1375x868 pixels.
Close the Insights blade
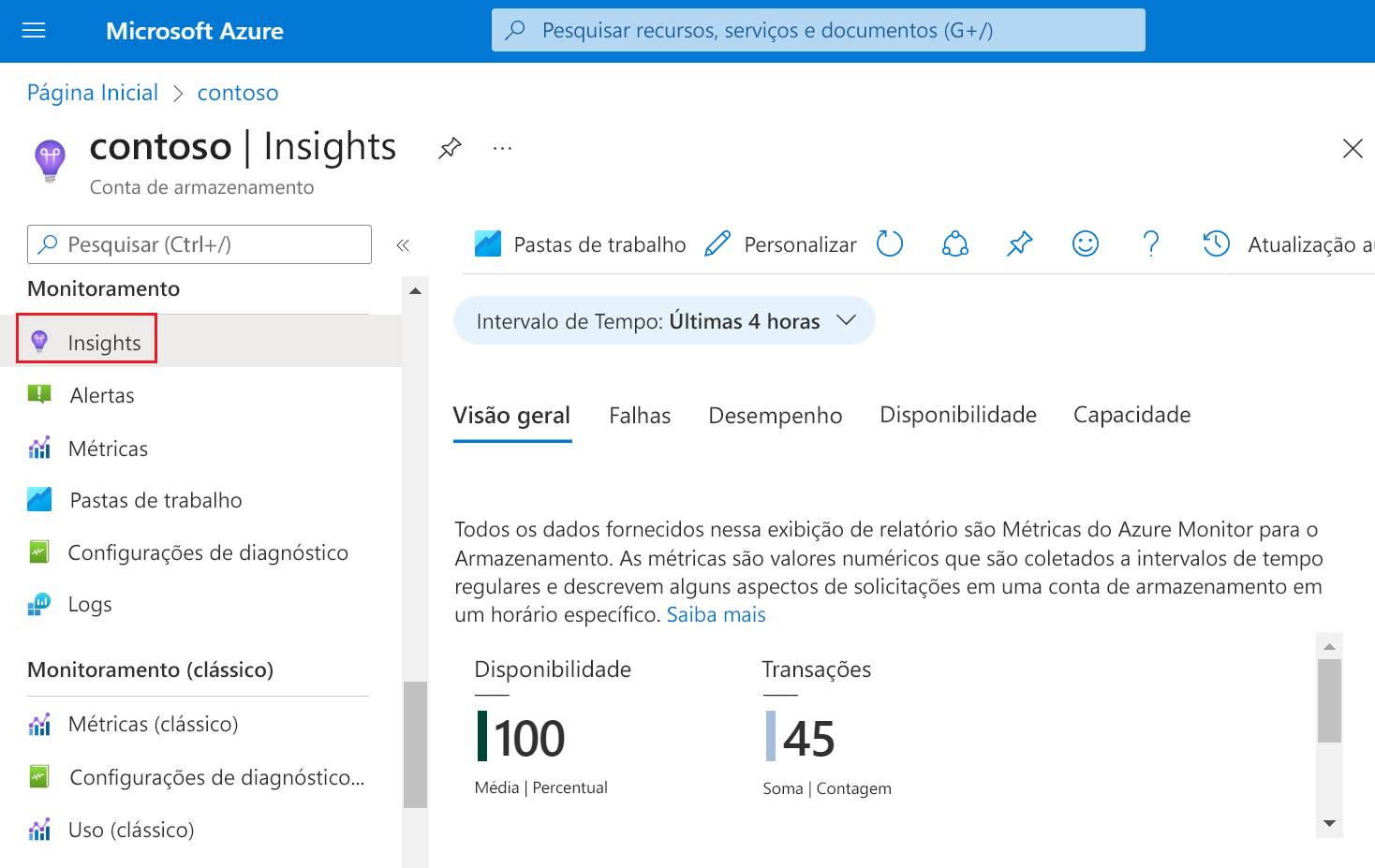[1353, 148]
